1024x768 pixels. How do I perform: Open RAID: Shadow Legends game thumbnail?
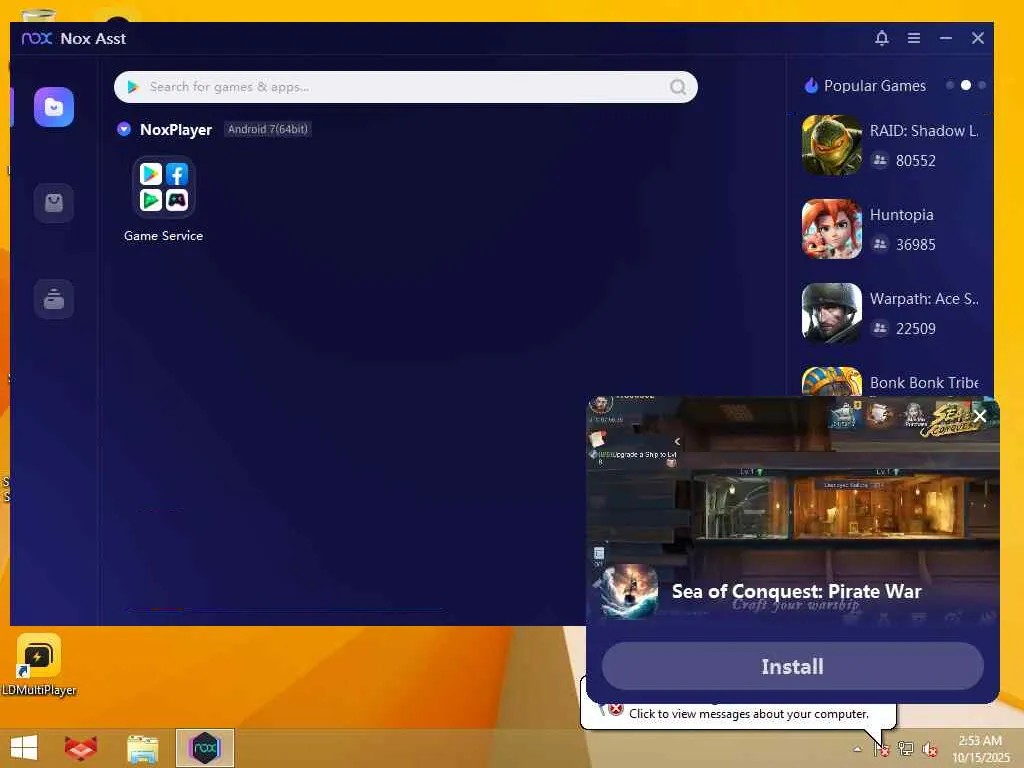[x=831, y=145]
